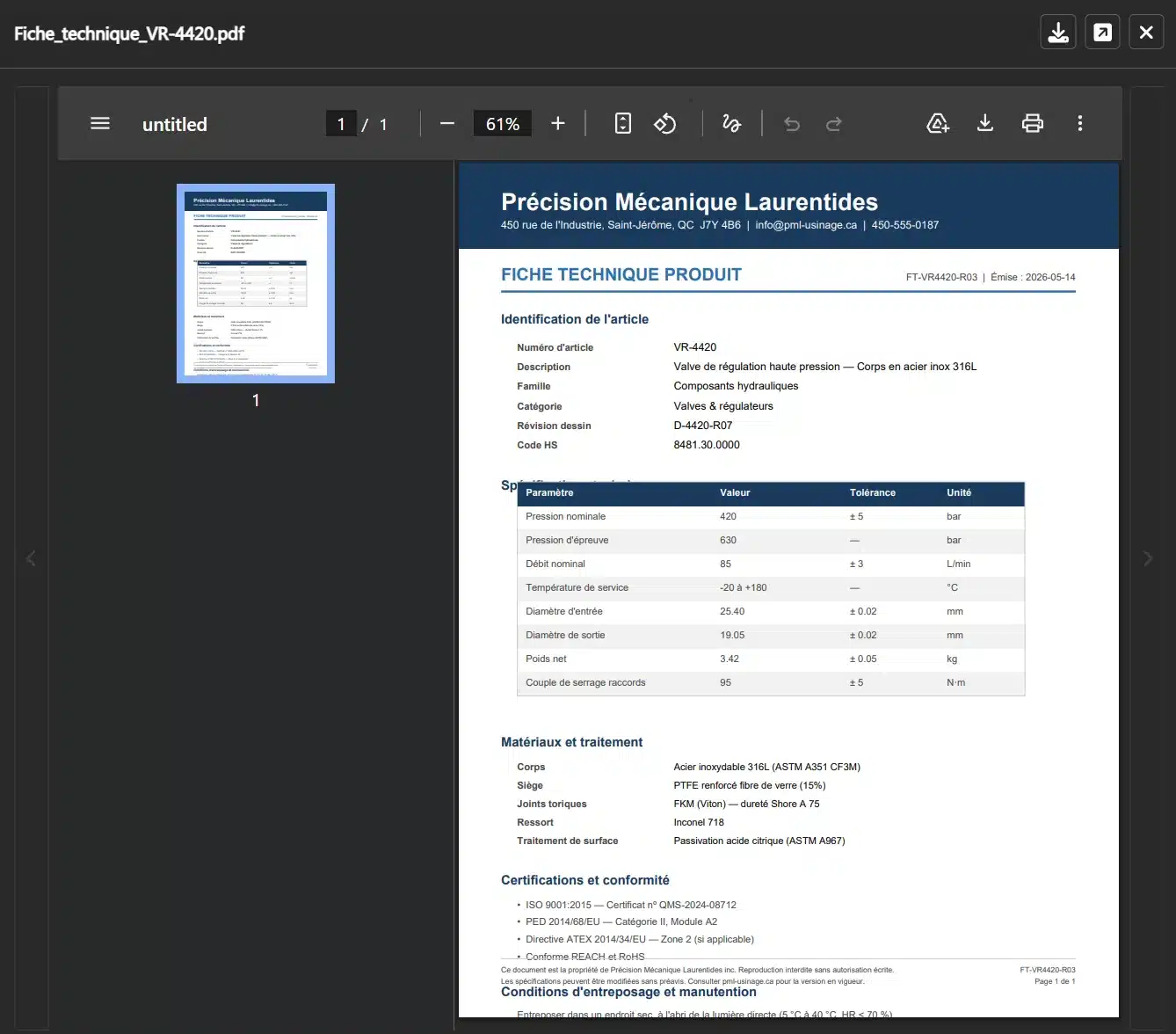Close the file preview

(x=1146, y=33)
